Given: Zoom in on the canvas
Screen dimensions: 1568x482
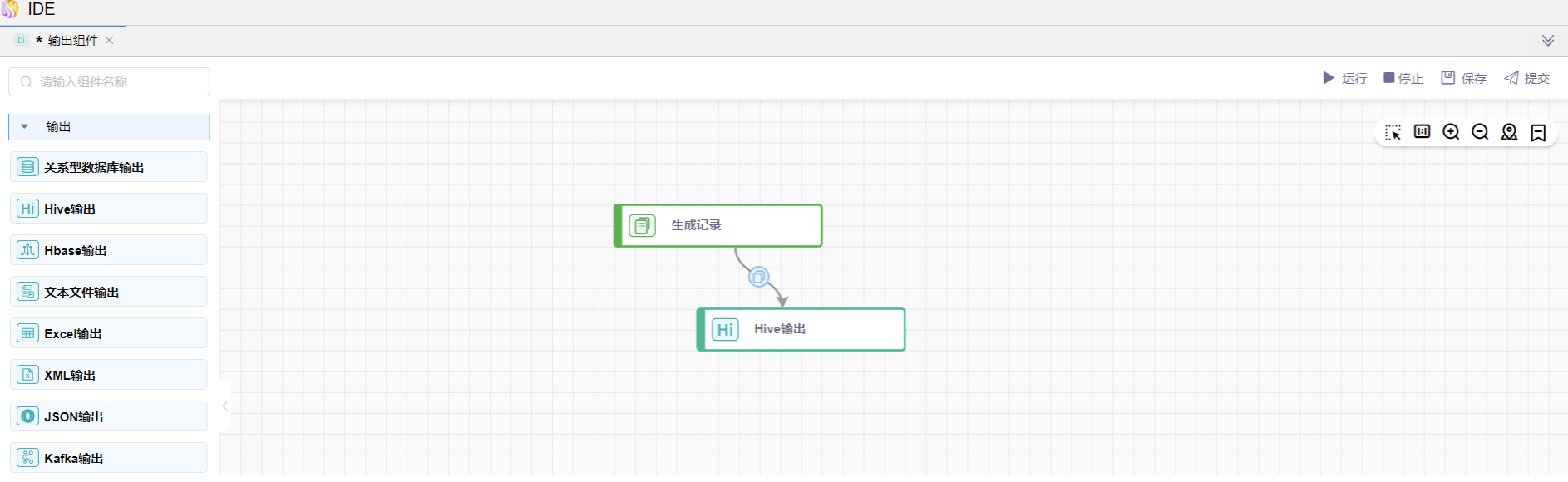Looking at the screenshot, I should 1451,132.
